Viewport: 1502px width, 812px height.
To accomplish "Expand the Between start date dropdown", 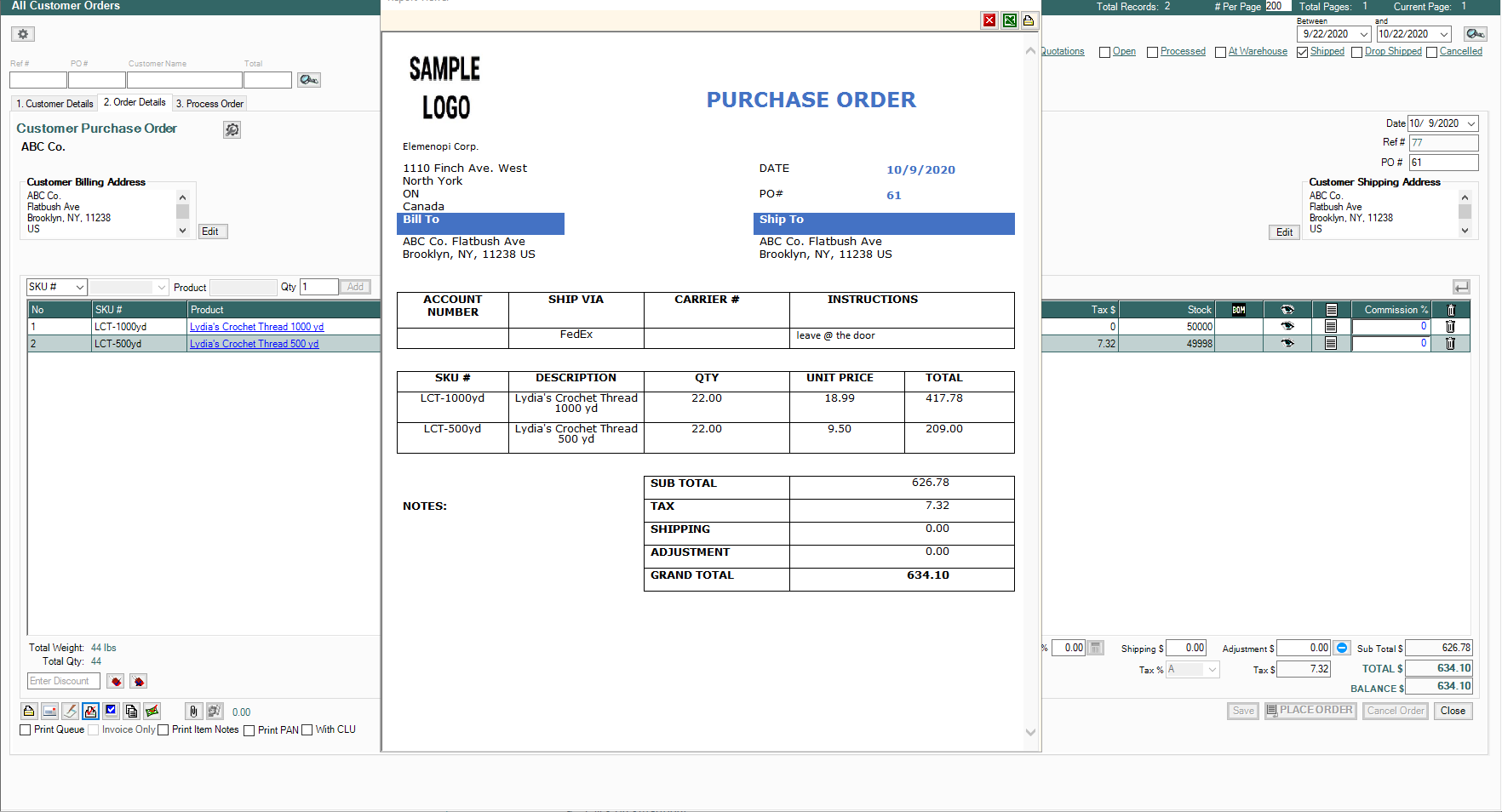I will click(1363, 35).
